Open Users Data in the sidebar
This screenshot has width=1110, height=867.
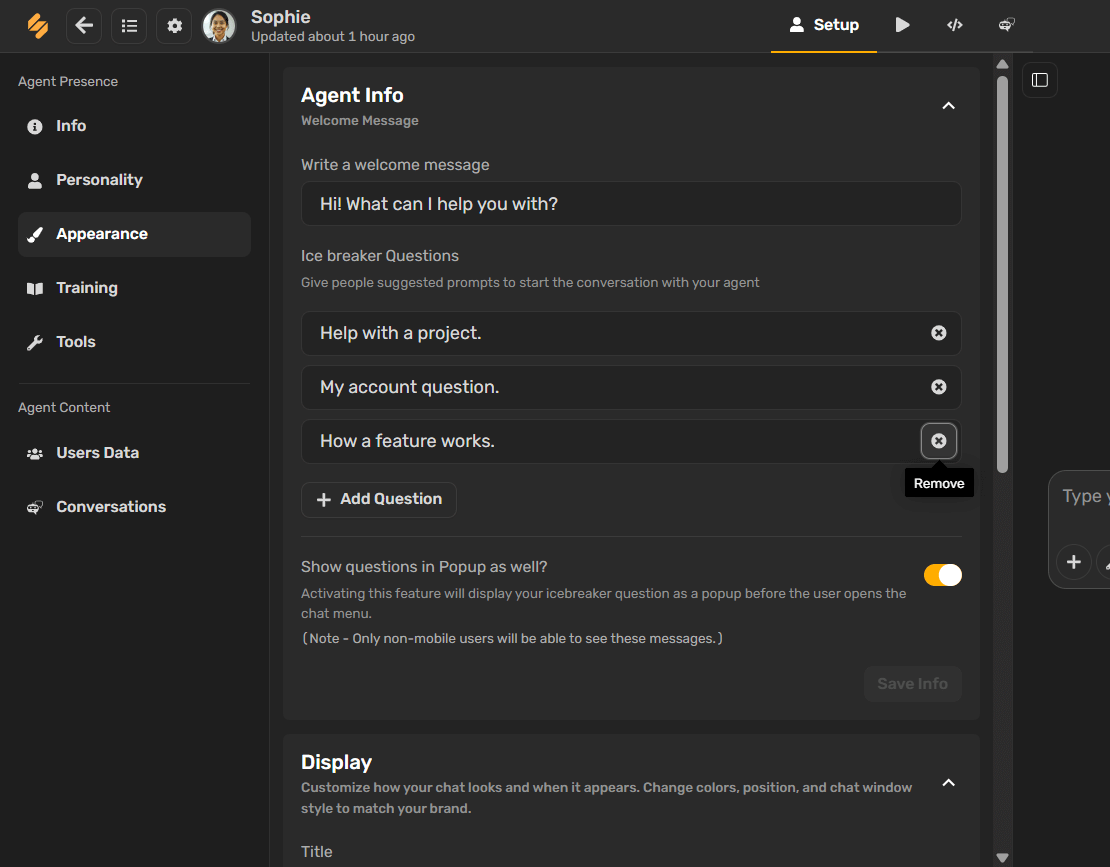pyautogui.click(x=135, y=453)
